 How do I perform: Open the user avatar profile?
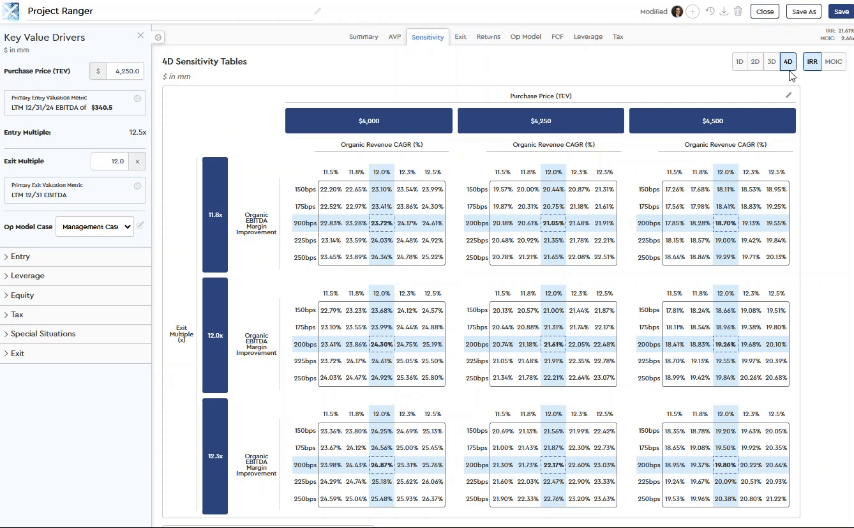[677, 11]
